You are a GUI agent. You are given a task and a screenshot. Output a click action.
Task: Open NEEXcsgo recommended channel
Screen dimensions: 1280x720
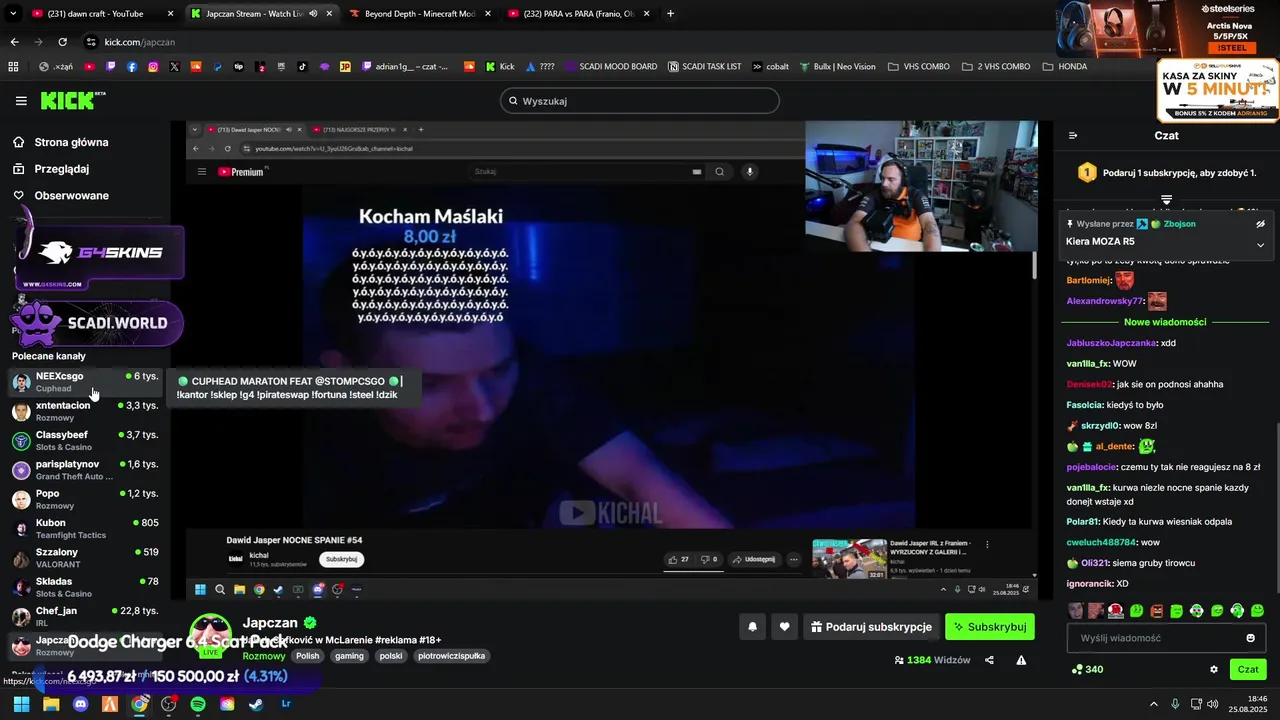[x=85, y=382]
